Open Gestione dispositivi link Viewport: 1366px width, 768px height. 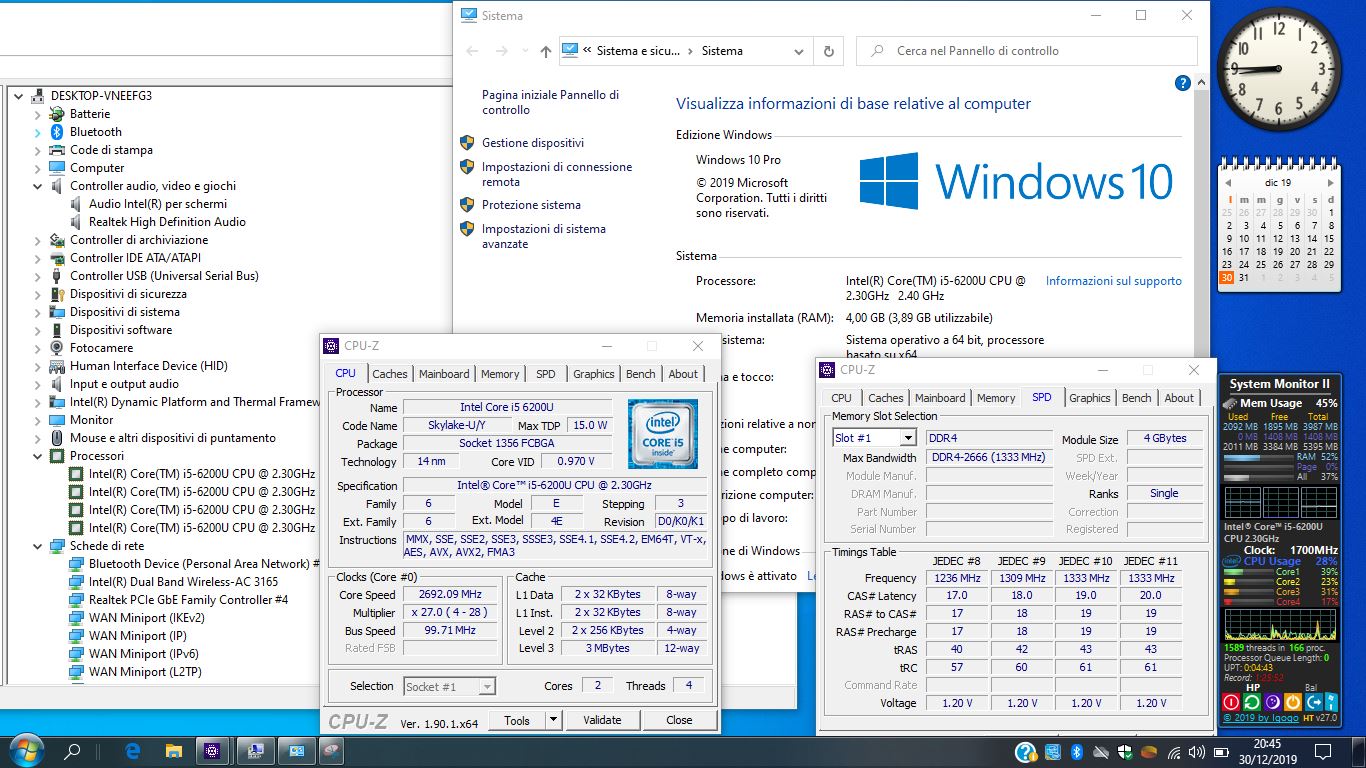click(533, 143)
